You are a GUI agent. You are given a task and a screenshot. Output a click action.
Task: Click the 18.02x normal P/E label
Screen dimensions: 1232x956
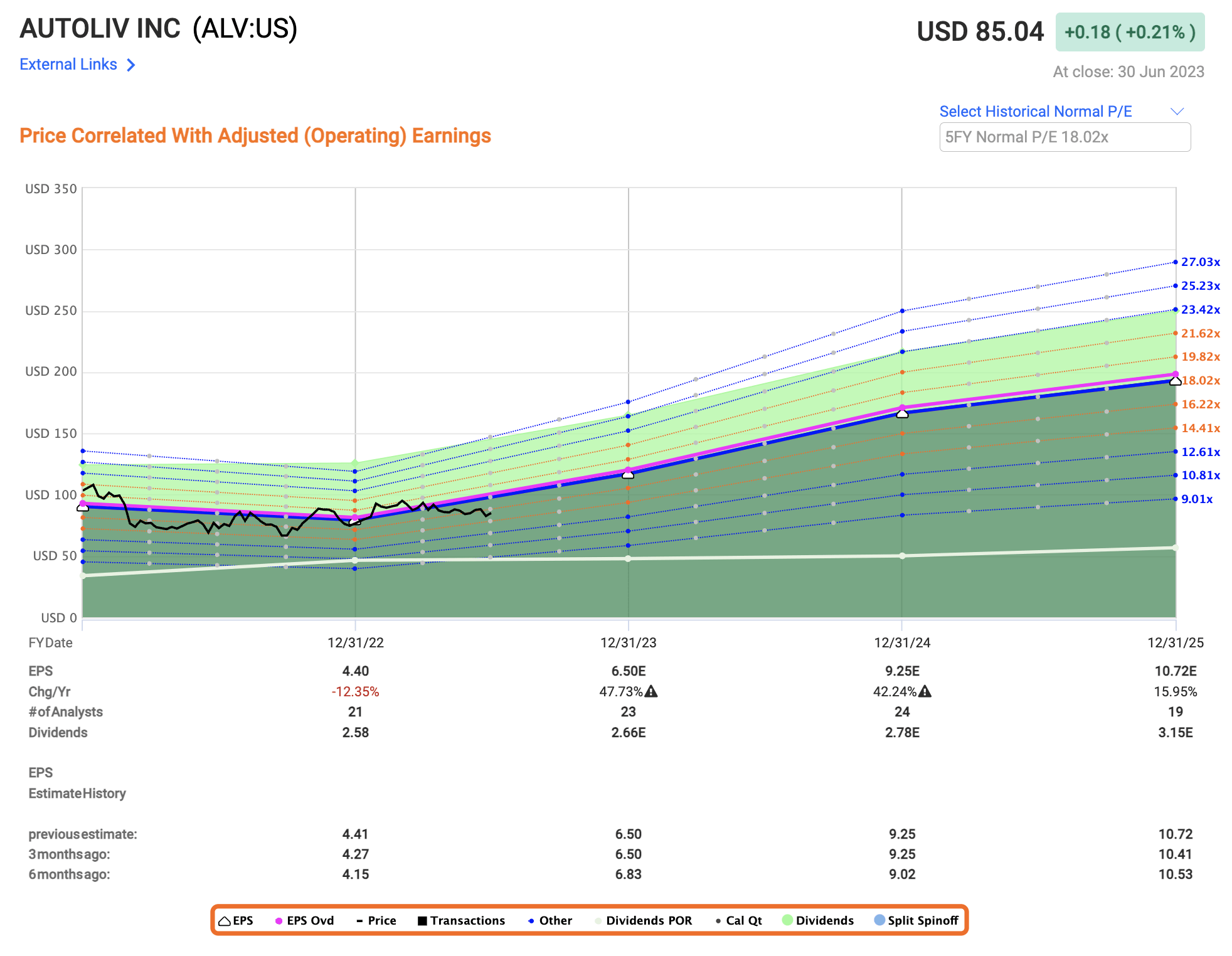(1201, 381)
